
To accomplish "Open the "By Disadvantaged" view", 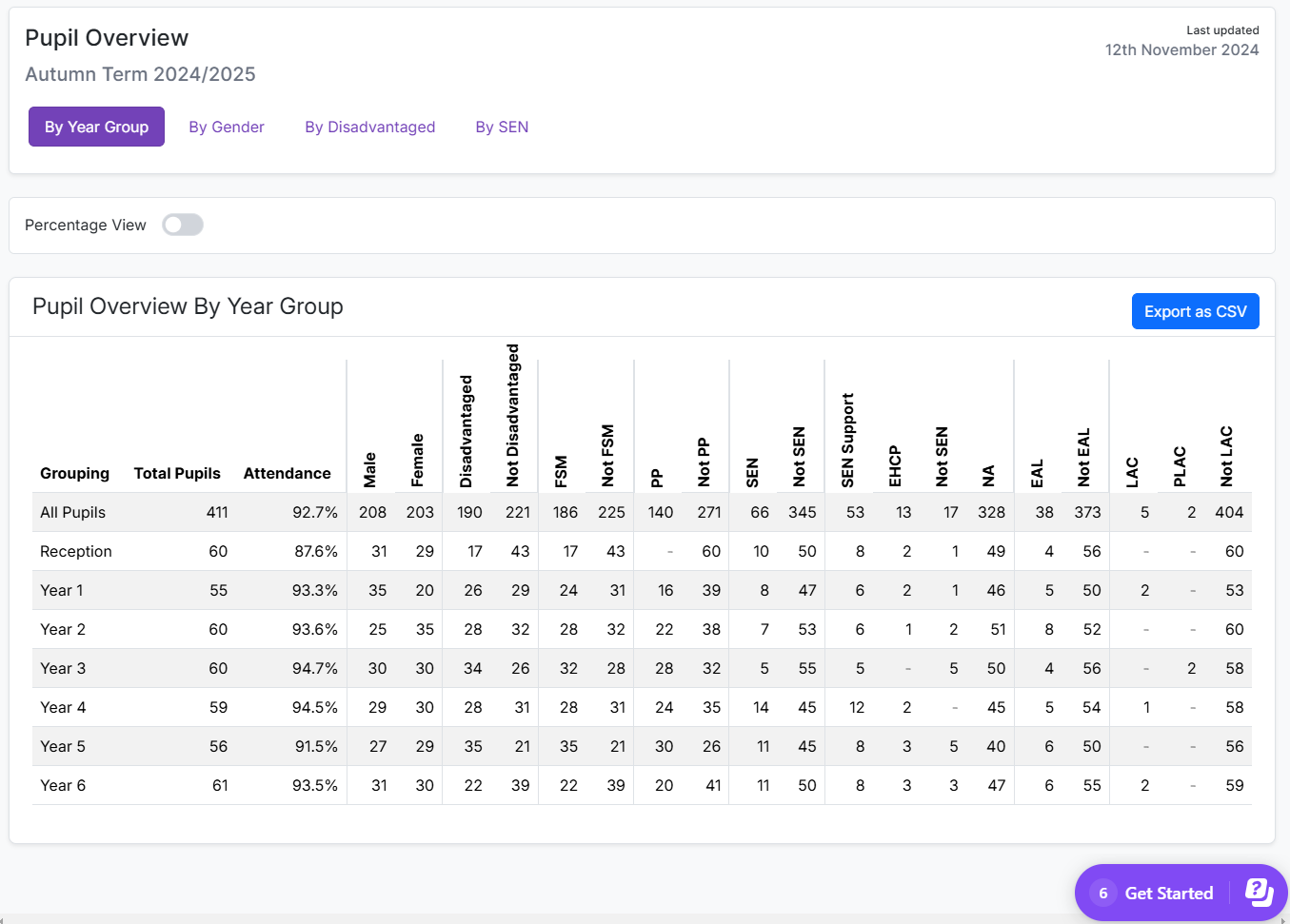I will coord(369,126).
